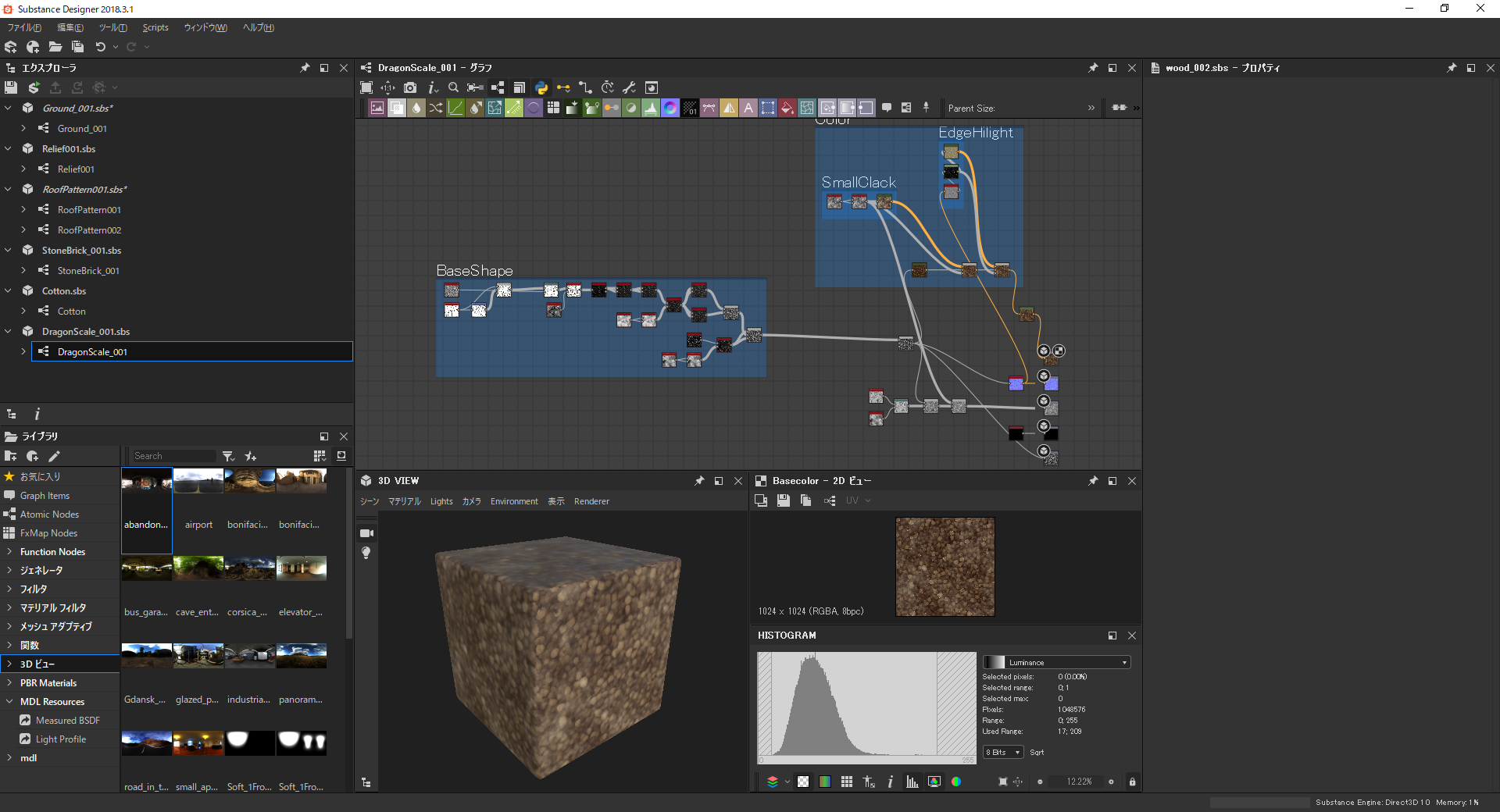This screenshot has height=812, width=1500.
Task: Open the ヘルプ menu
Action: 258,27
